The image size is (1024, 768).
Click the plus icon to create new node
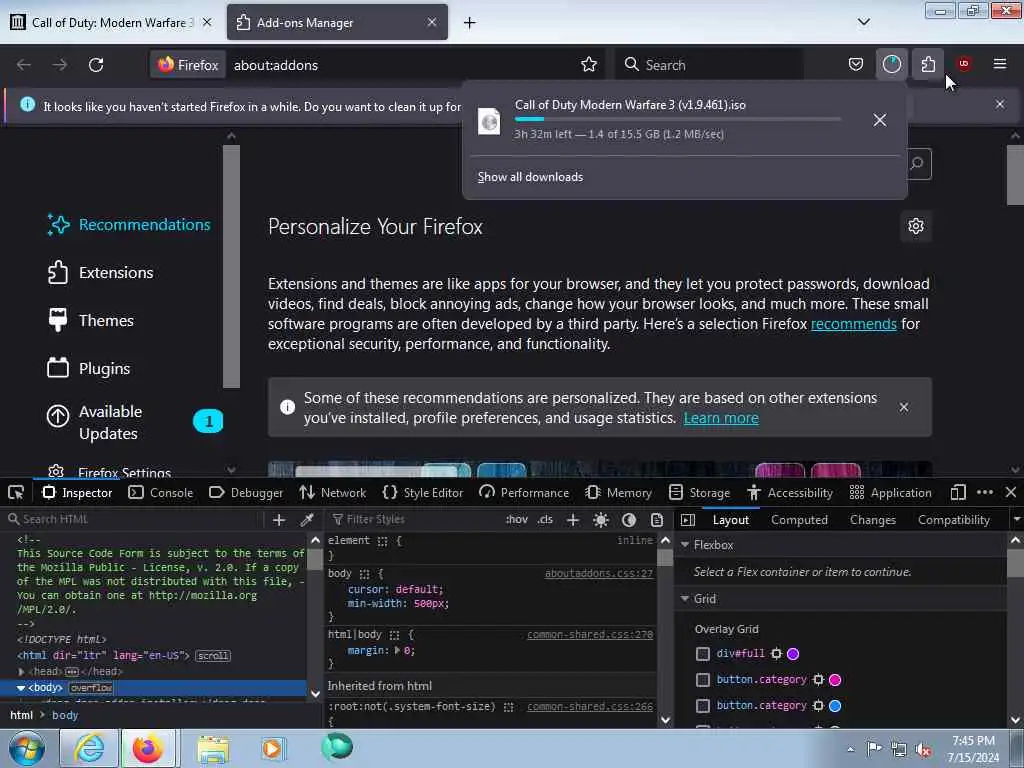pos(279,520)
